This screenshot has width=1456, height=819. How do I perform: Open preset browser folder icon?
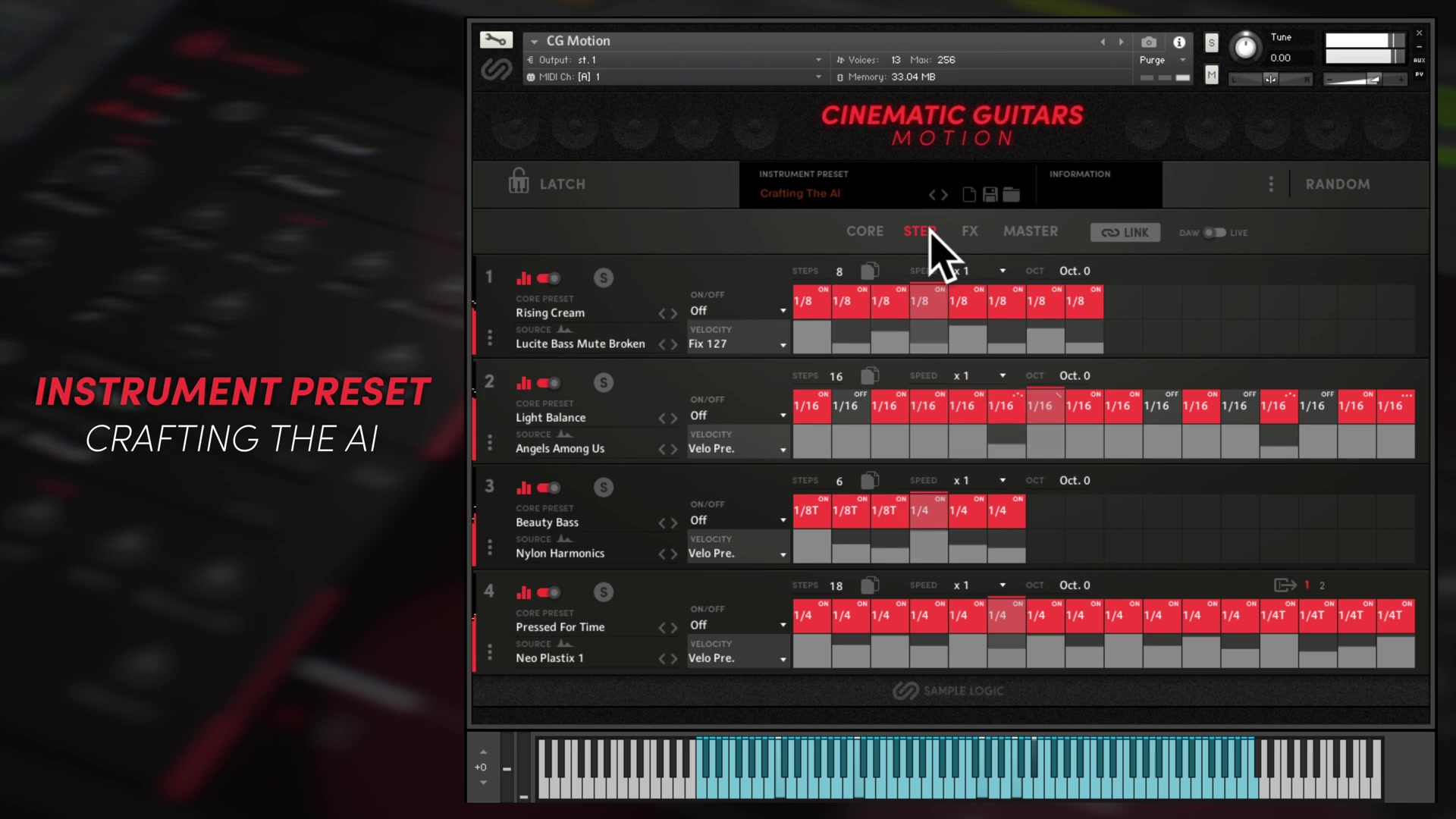pos(1011,194)
